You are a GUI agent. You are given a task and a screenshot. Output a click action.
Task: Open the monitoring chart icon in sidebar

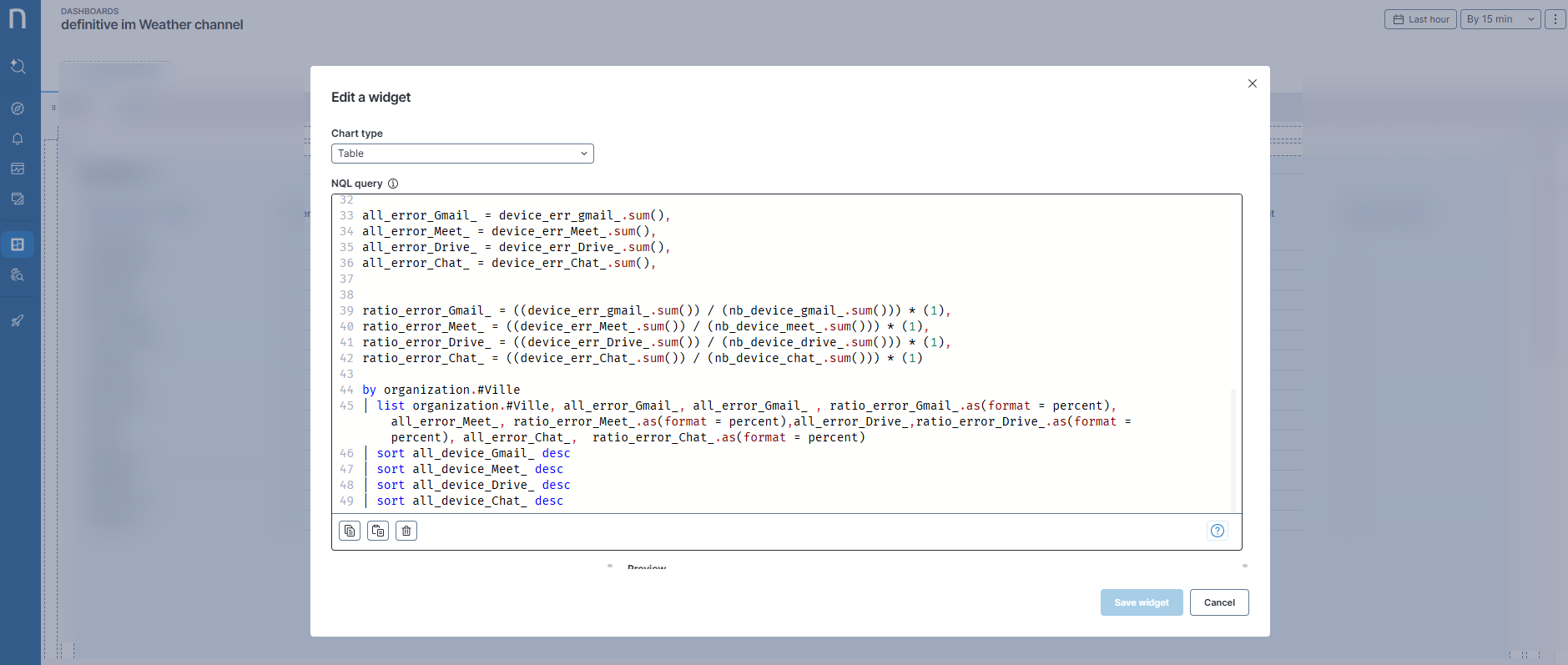18,169
